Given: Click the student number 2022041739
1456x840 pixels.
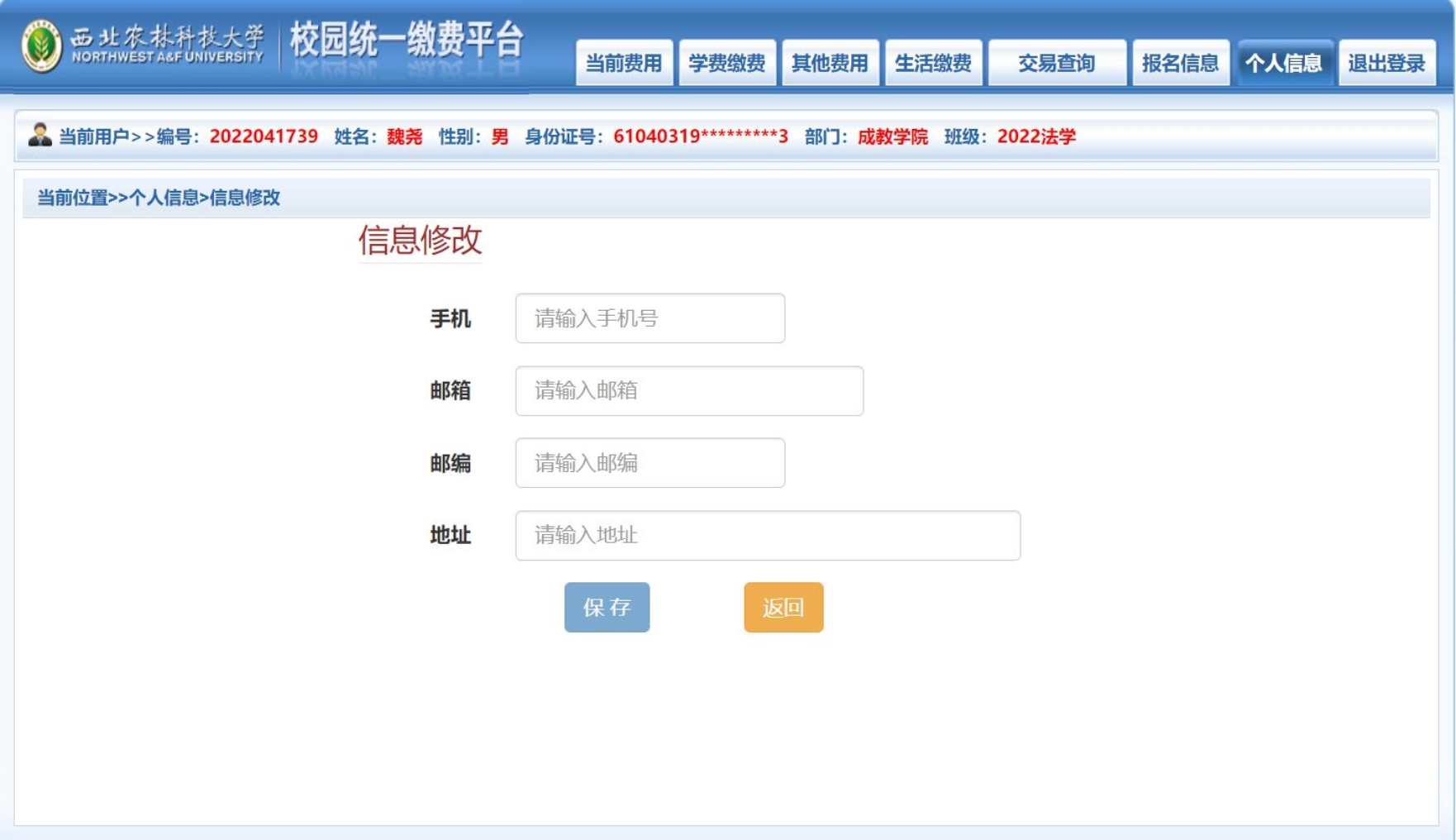Looking at the screenshot, I should point(264,136).
